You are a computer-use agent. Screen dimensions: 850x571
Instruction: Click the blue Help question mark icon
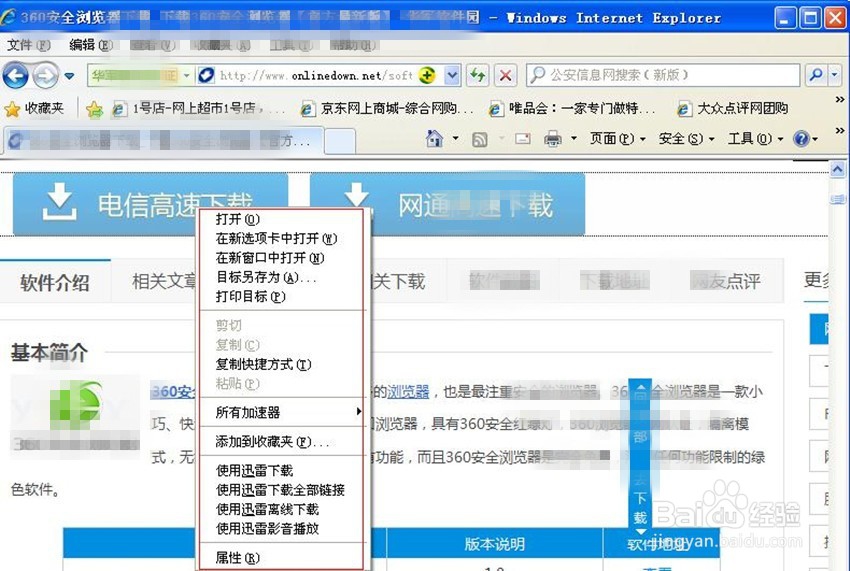click(x=801, y=139)
